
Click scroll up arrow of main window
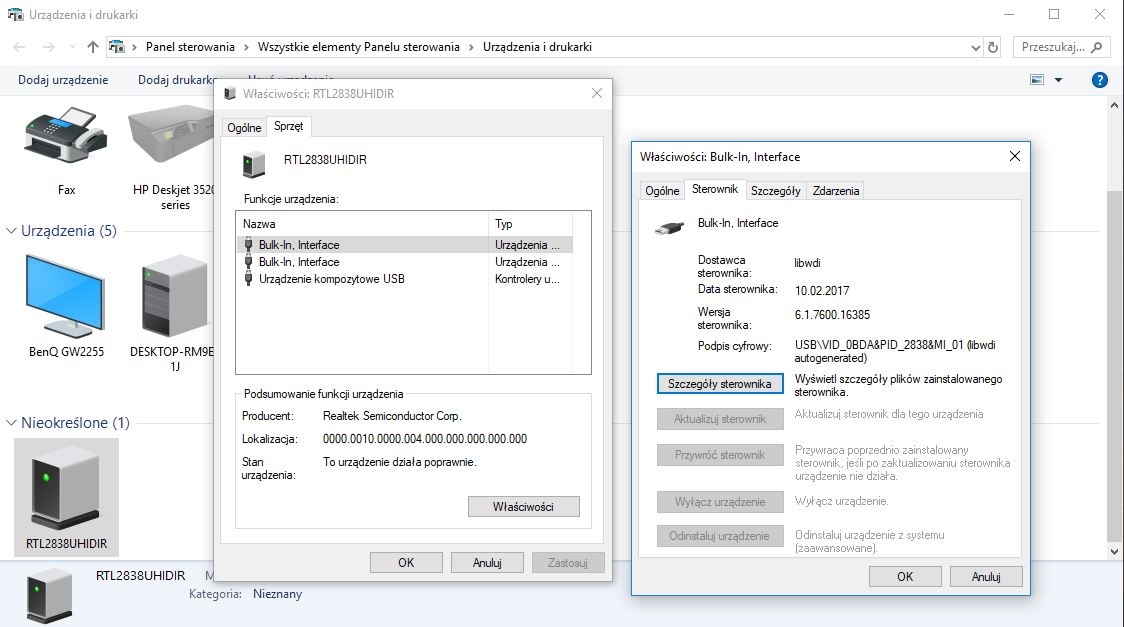pos(1114,105)
